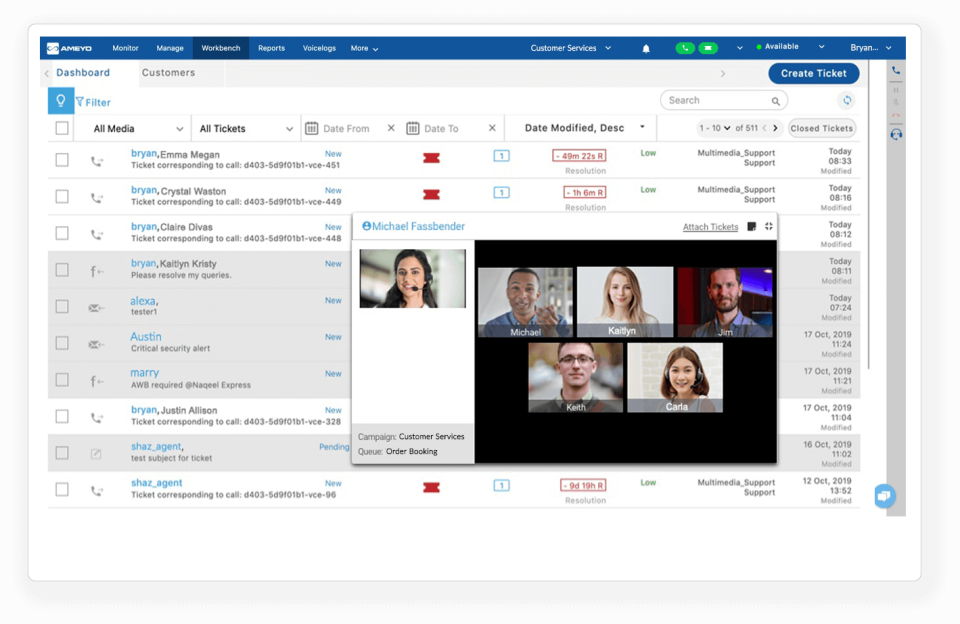960x624 pixels.
Task: Click the Create Ticket button
Action: pyautogui.click(x=814, y=73)
